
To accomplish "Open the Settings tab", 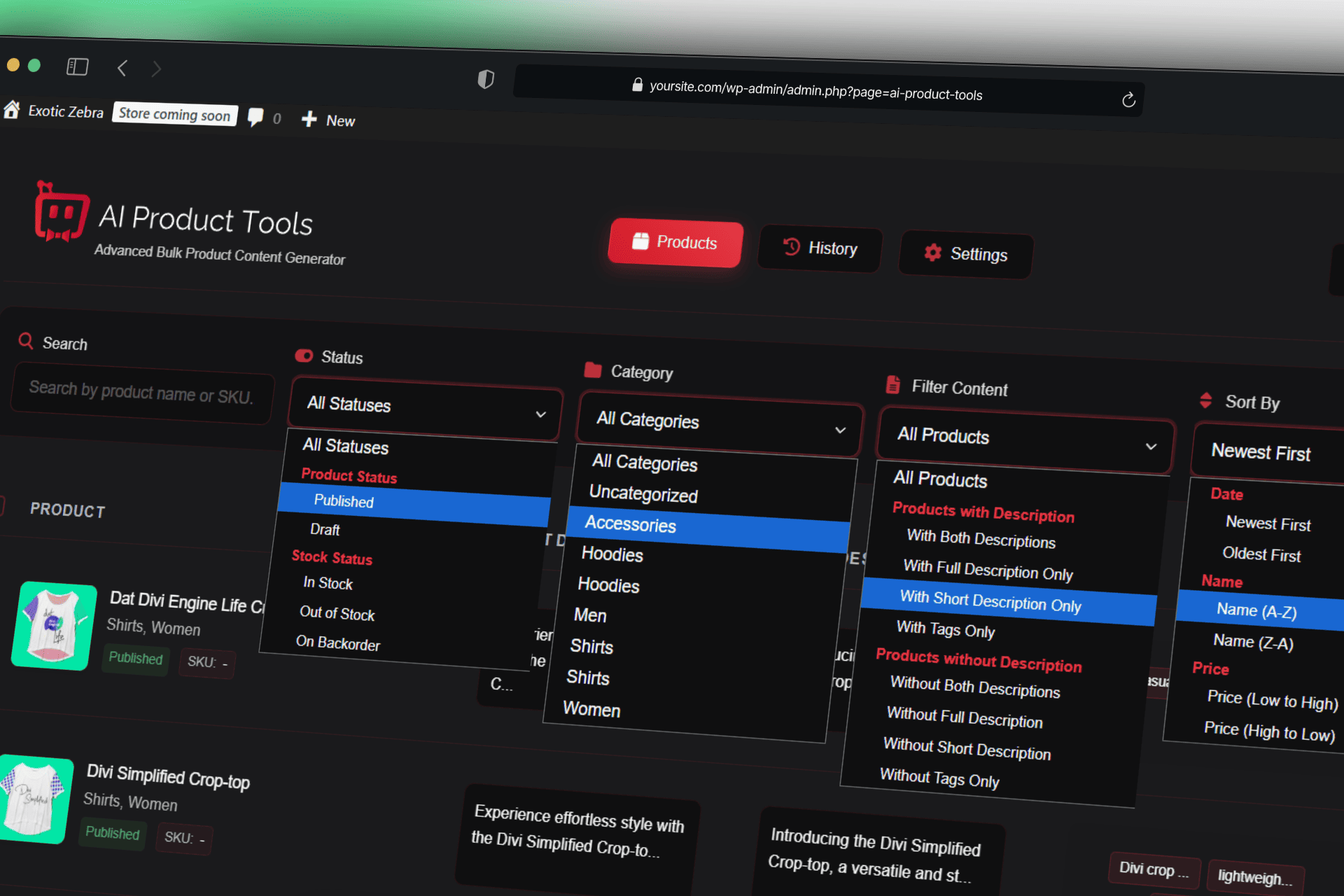I will (x=965, y=254).
